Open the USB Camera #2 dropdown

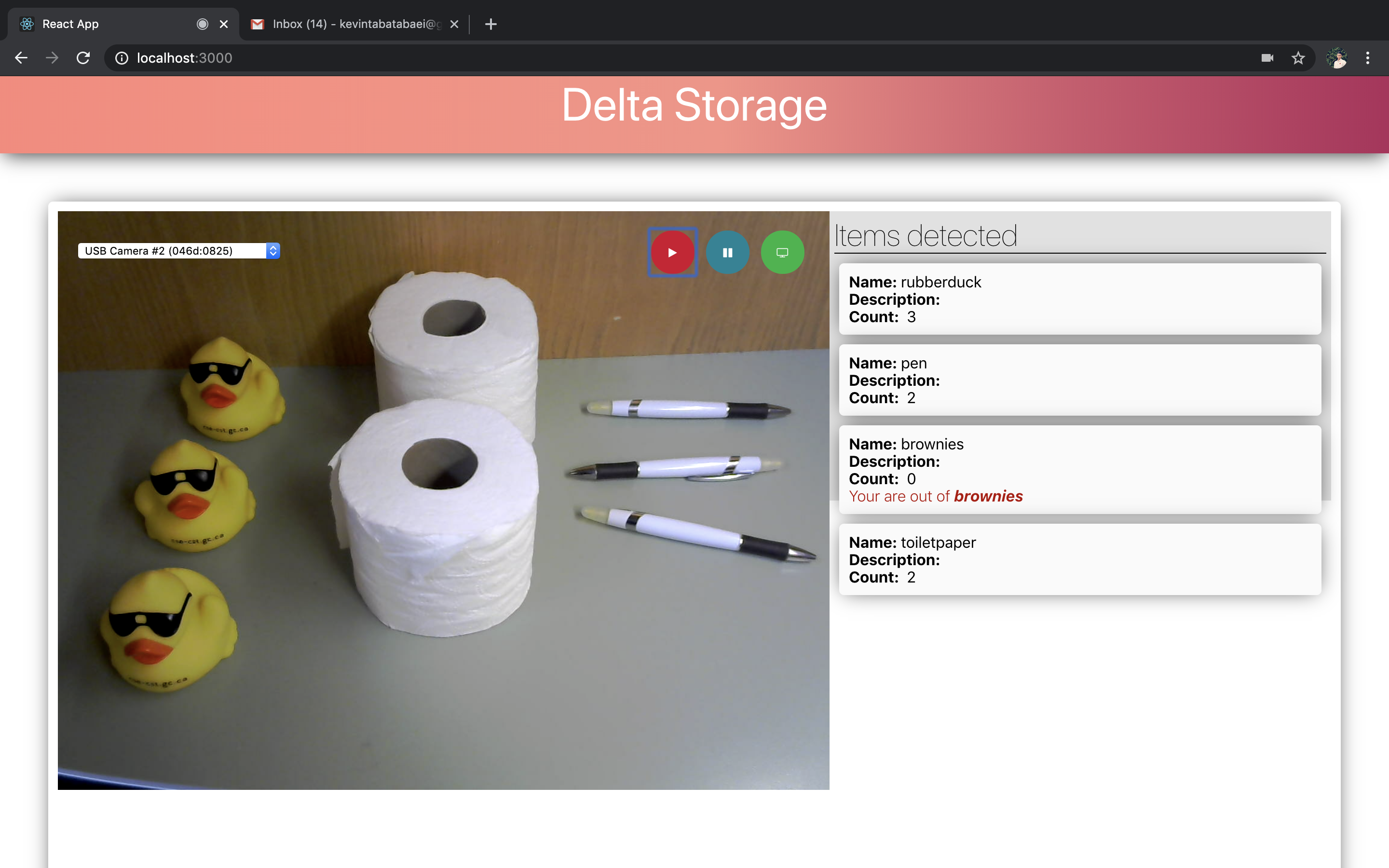tap(178, 251)
